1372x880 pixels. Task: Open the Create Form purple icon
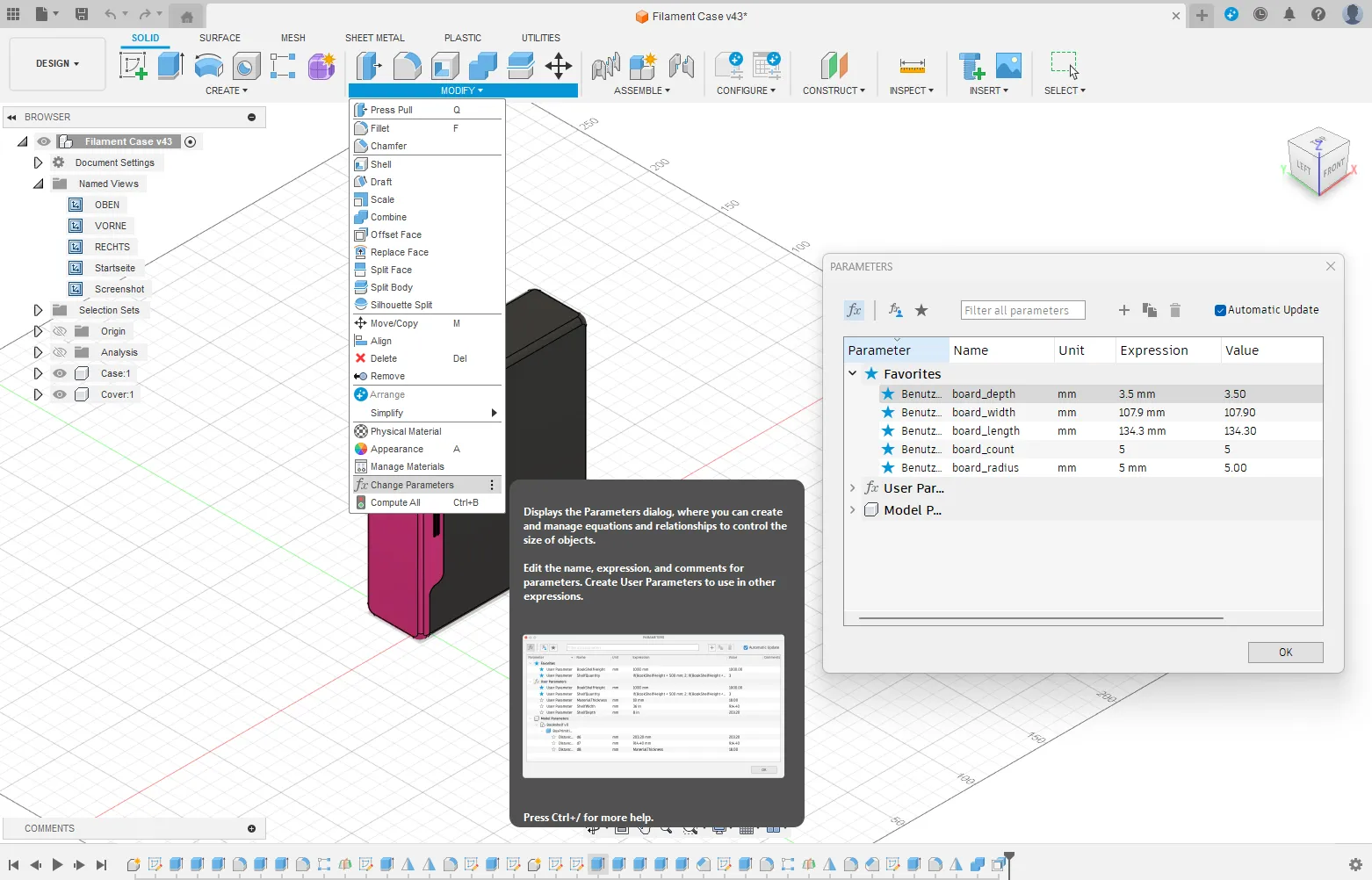321,66
